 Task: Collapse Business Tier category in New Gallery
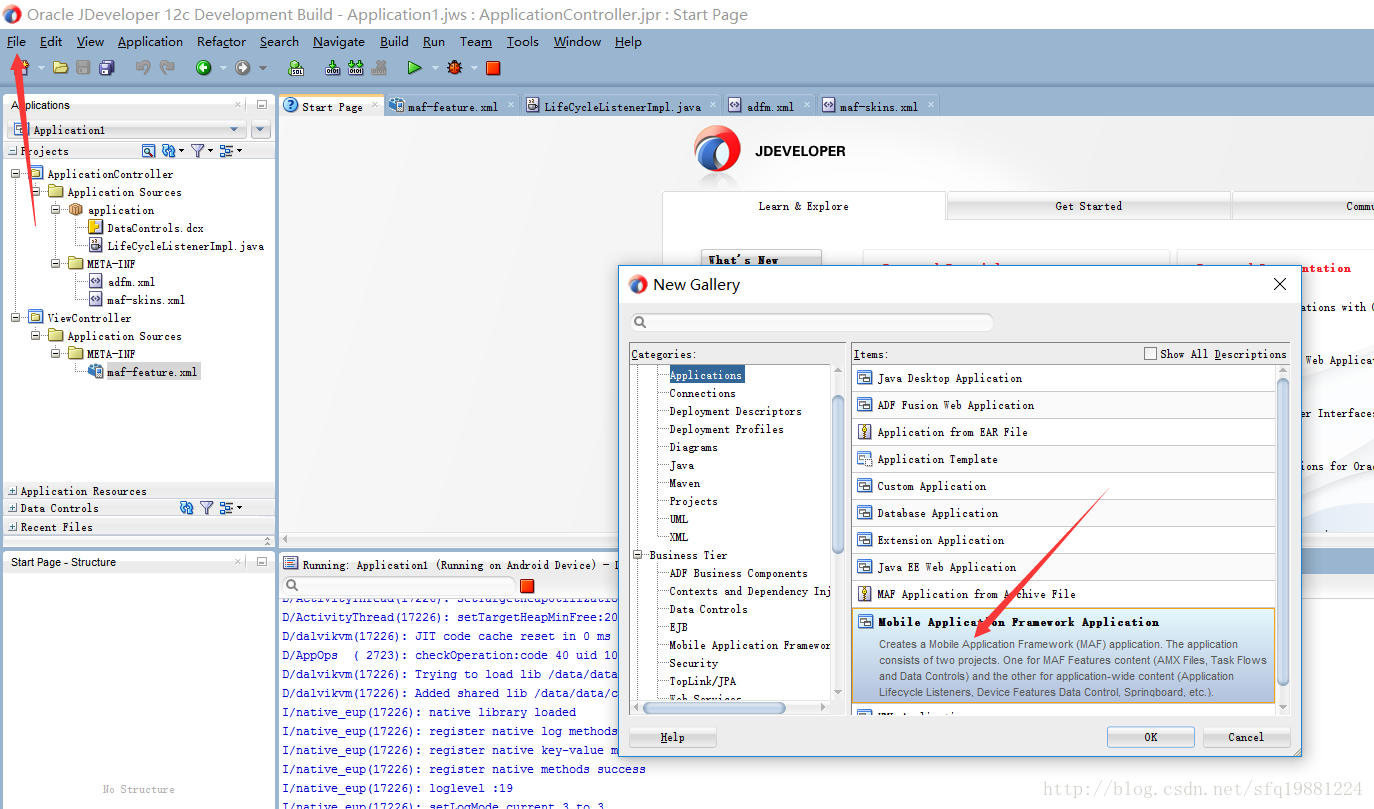[x=637, y=555]
